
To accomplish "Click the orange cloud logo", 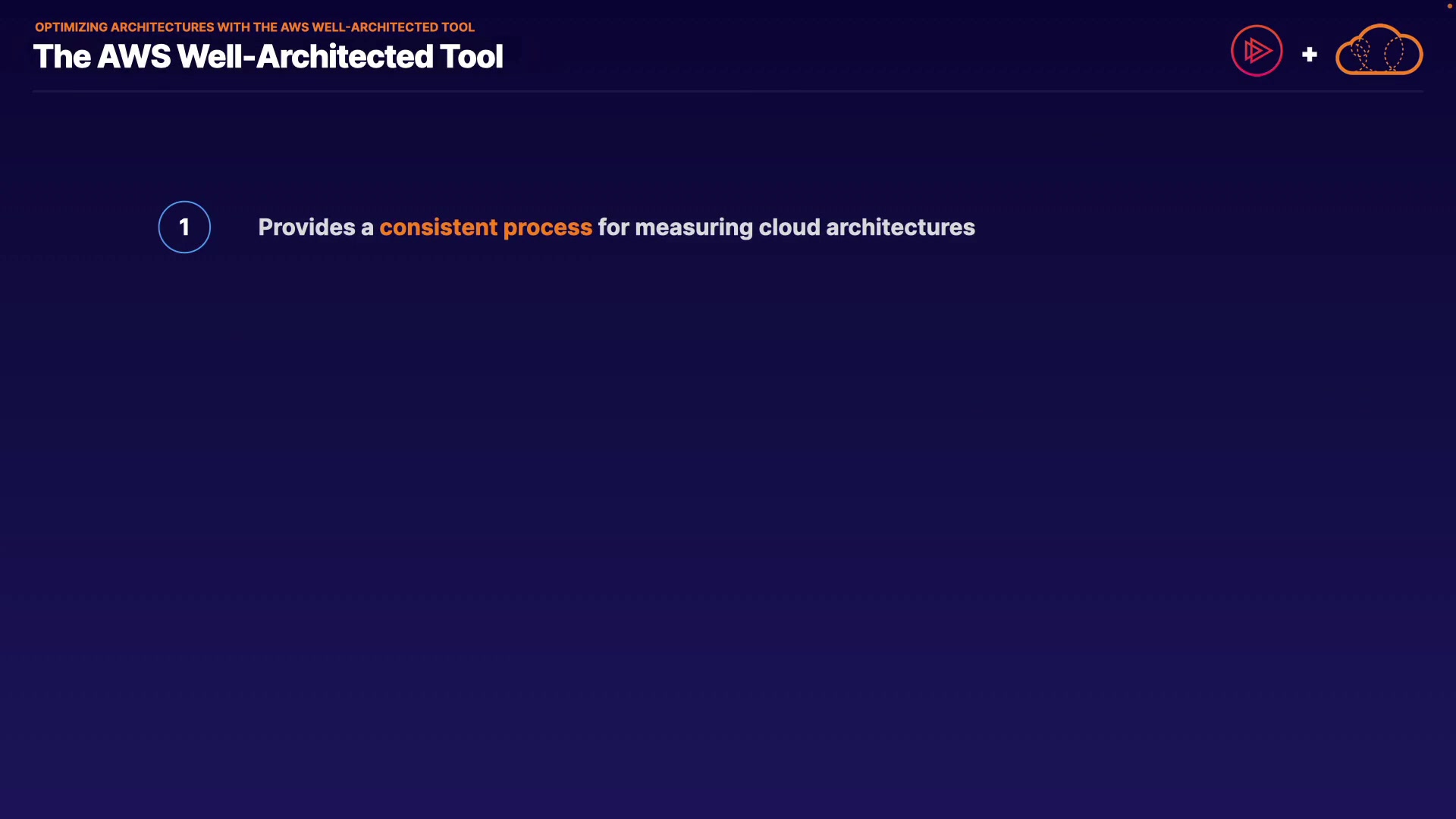I will (x=1379, y=51).
